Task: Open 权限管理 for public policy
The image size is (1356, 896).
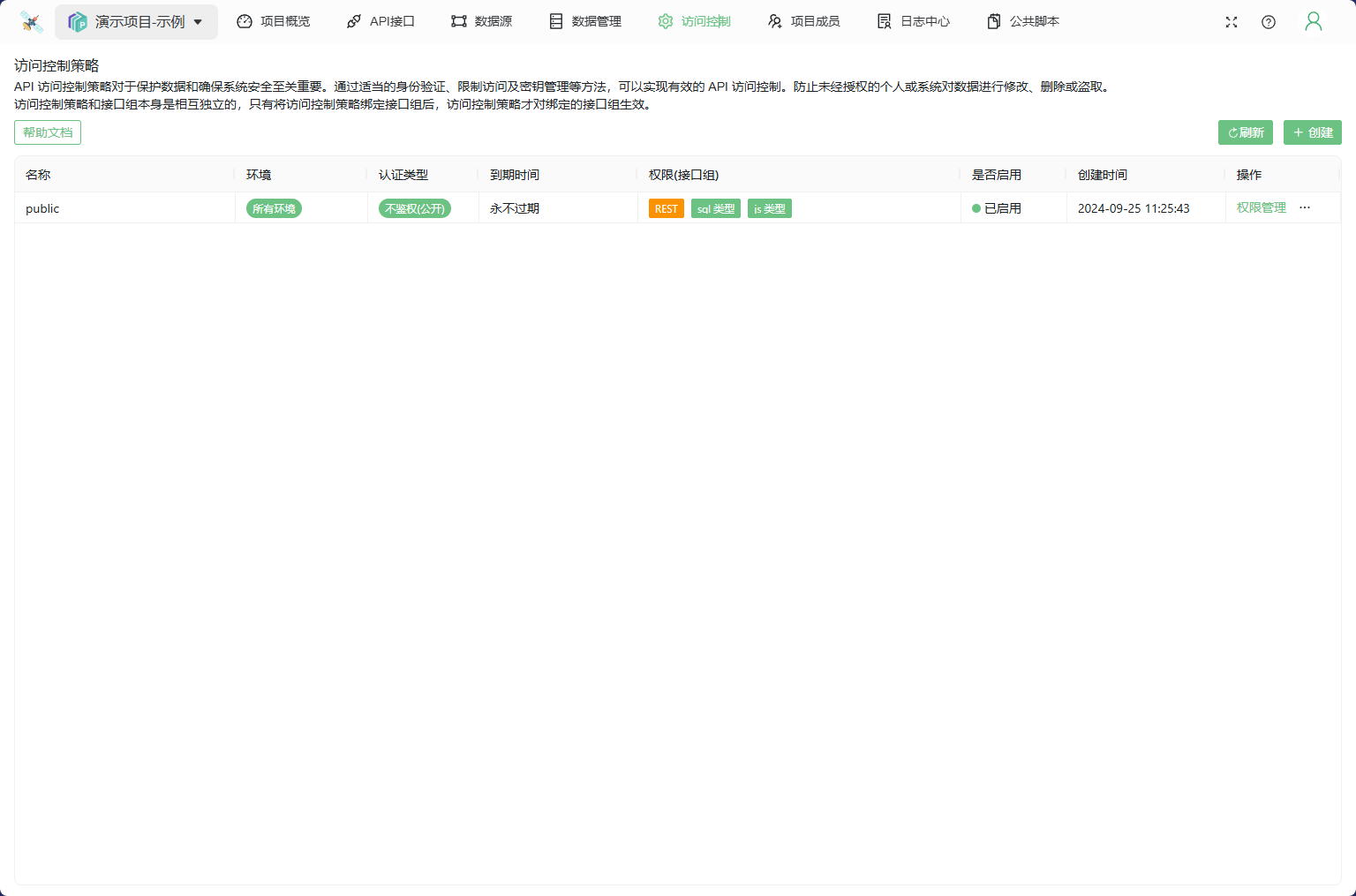Action: (1261, 208)
